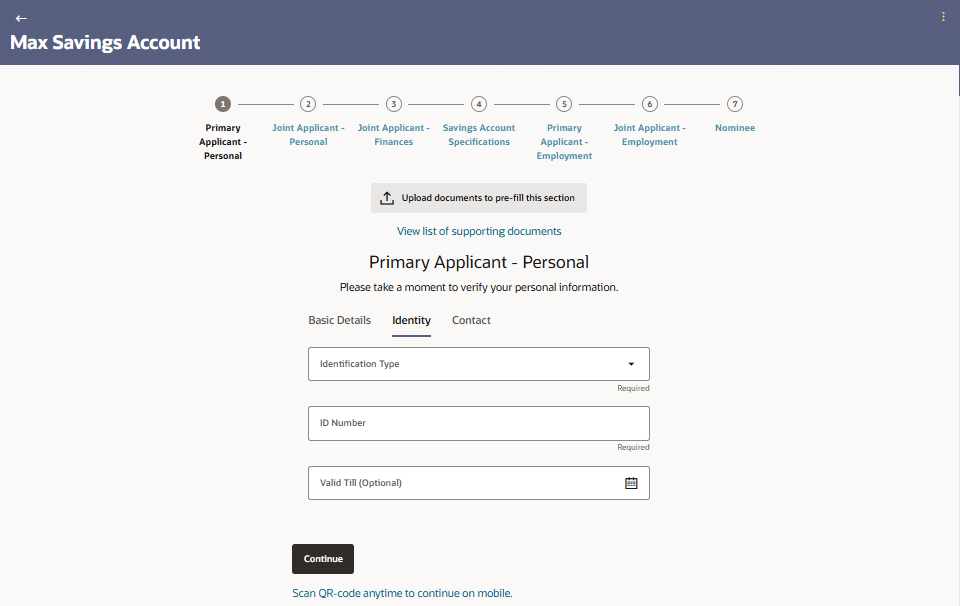Focus the ID Number input field
Image resolution: width=960 pixels, height=606 pixels.
(479, 423)
